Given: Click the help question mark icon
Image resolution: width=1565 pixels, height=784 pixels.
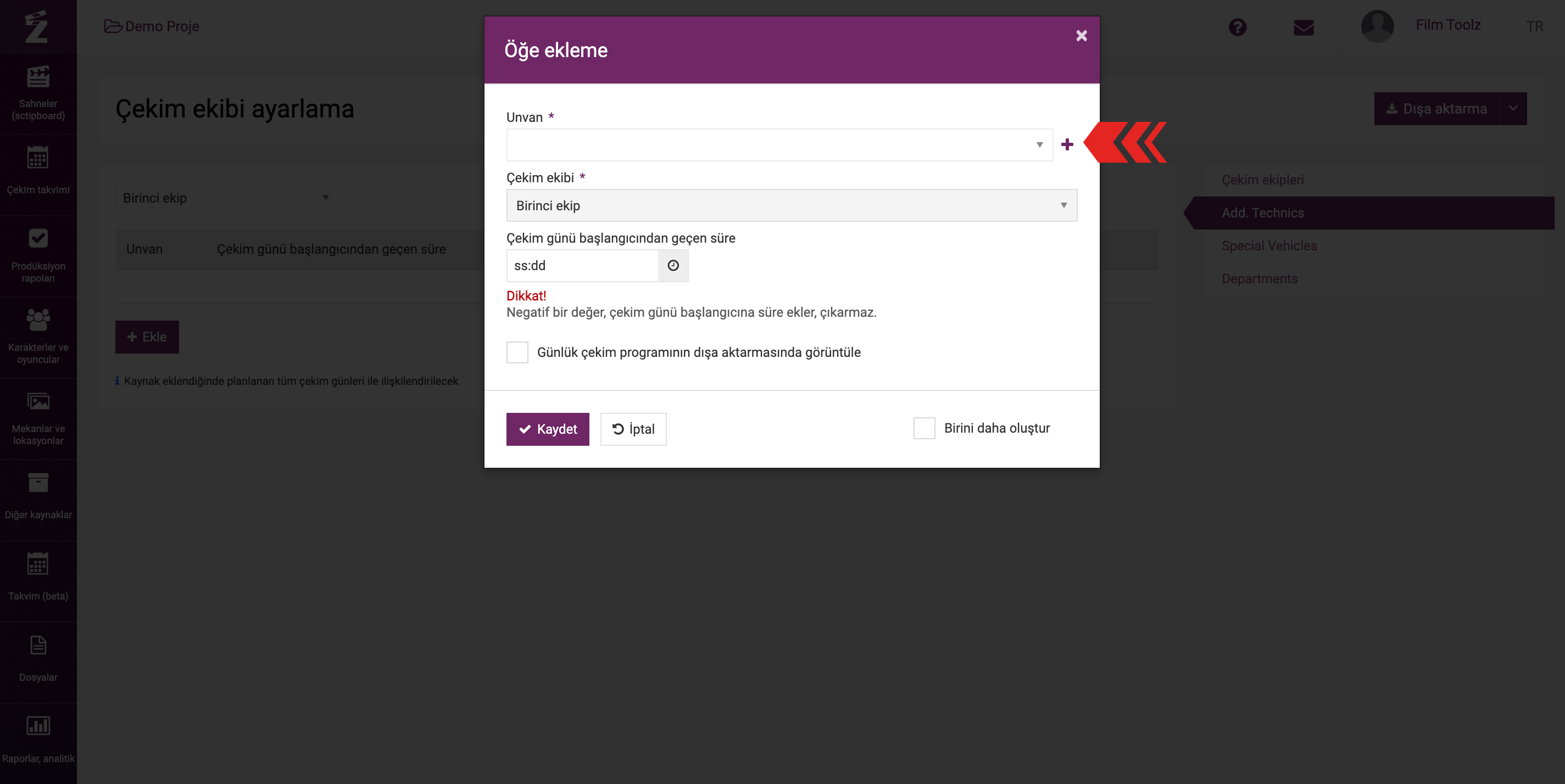Looking at the screenshot, I should [x=1237, y=27].
